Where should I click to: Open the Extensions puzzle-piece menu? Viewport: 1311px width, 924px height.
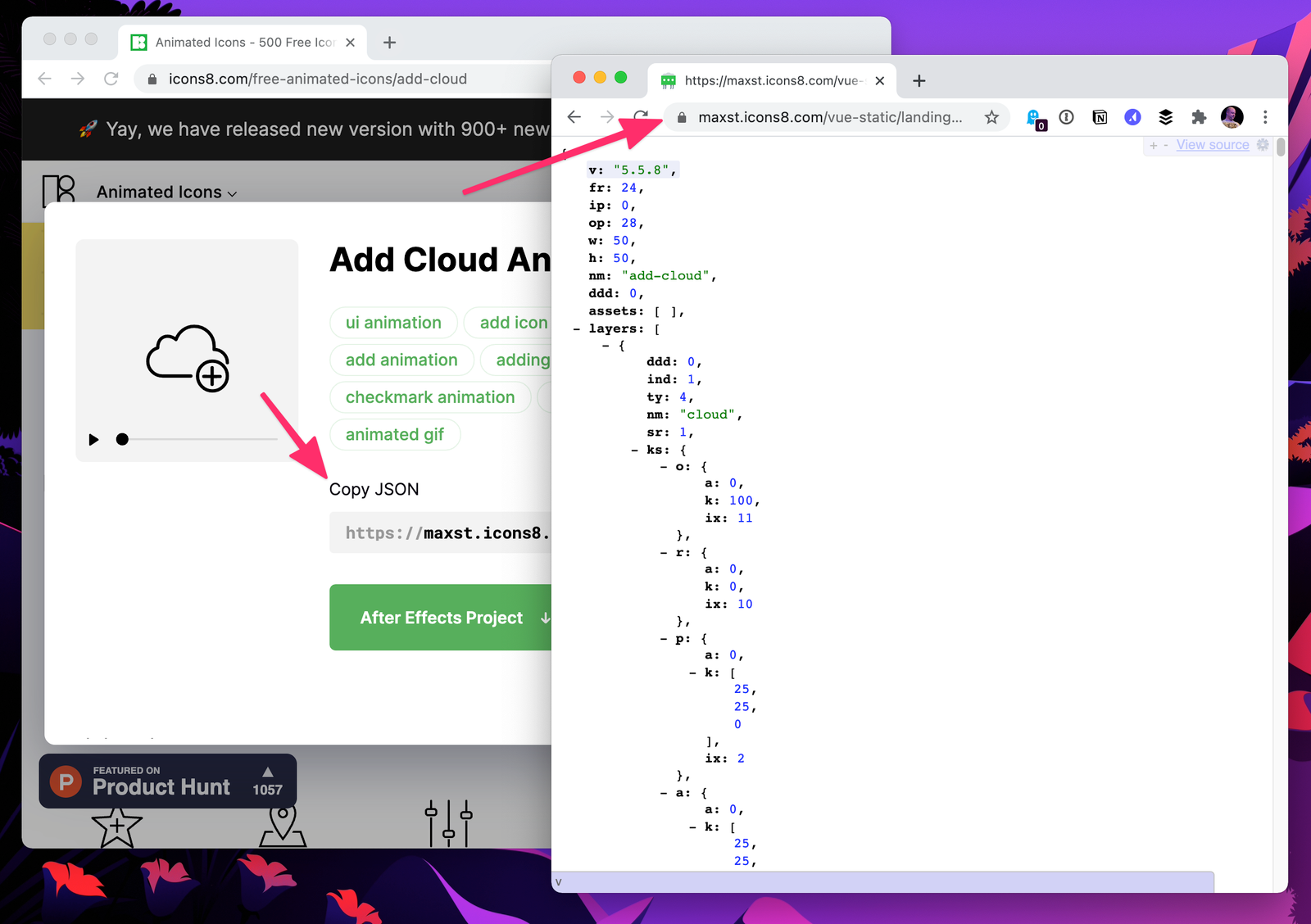pos(1199,117)
